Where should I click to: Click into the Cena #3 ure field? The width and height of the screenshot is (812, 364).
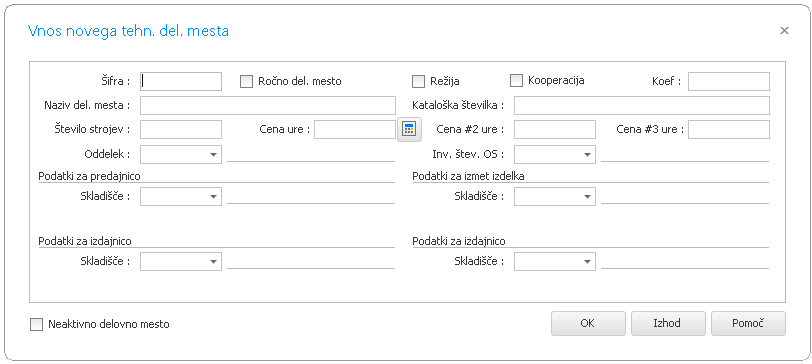[729, 129]
